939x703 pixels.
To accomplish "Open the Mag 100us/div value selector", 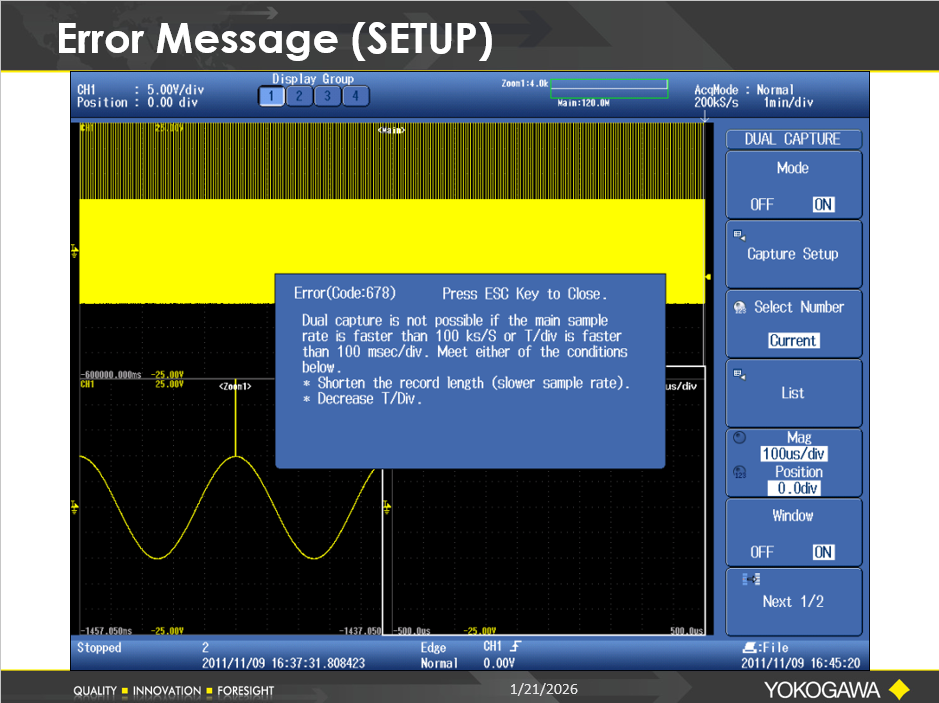I will pyautogui.click(x=793, y=454).
